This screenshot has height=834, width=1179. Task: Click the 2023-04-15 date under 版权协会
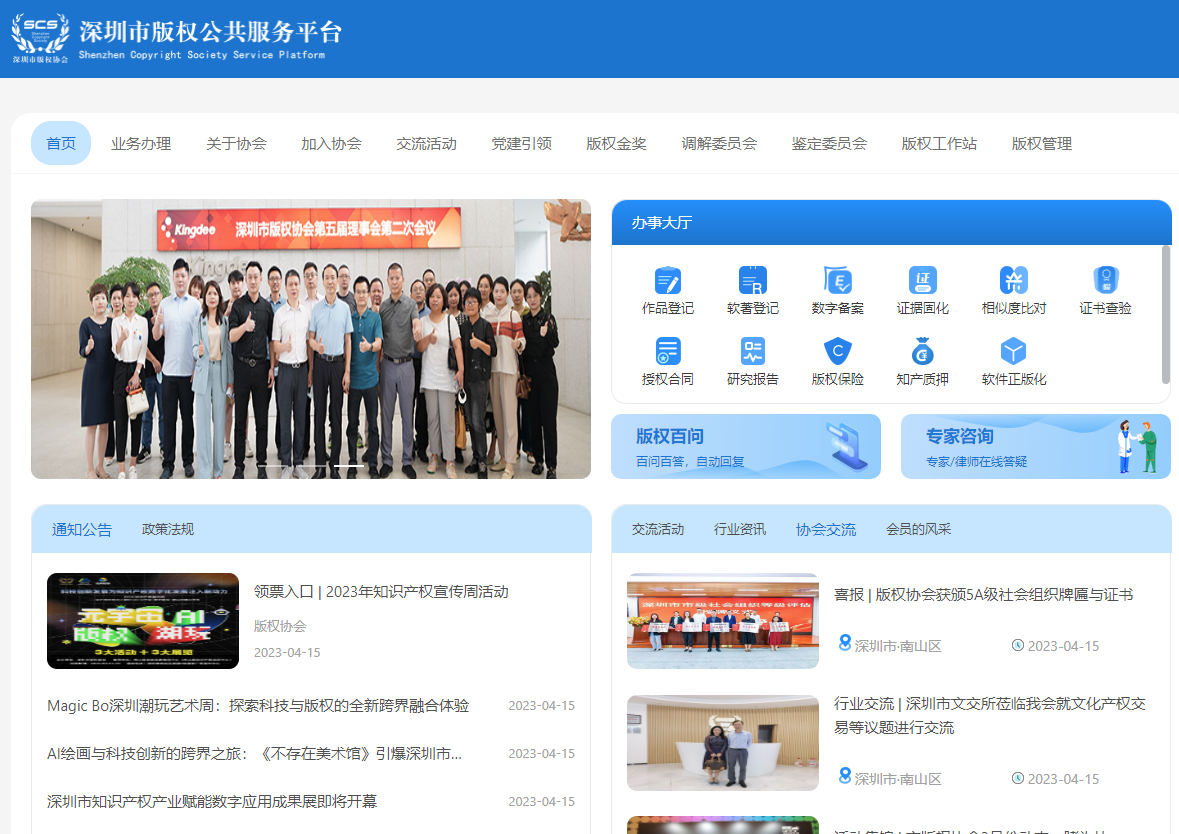(287, 653)
